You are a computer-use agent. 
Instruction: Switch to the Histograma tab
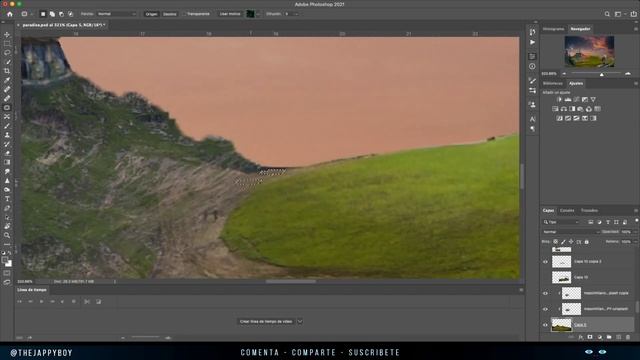(553, 29)
